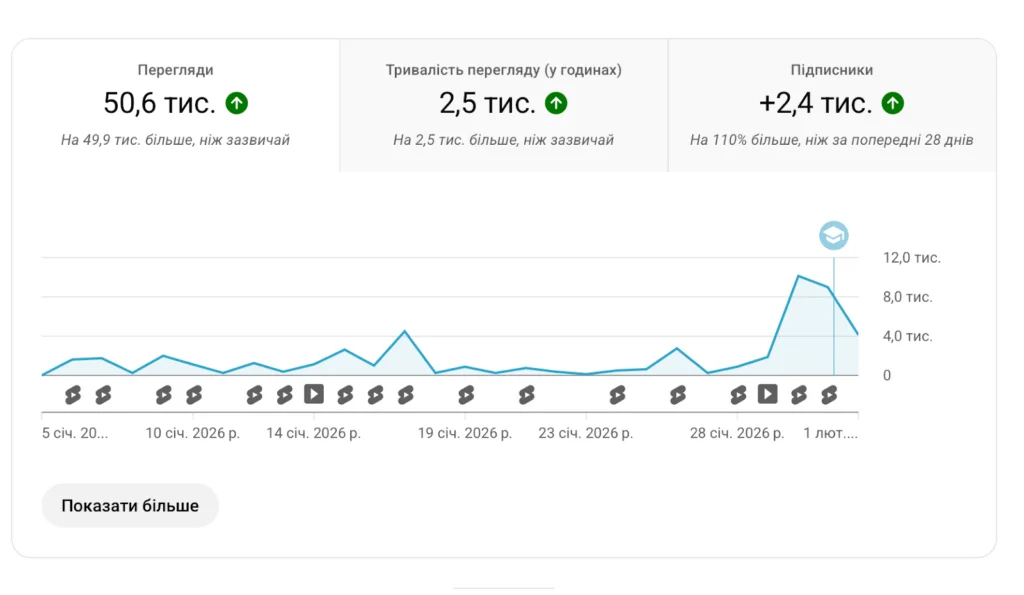Open the Тривалість перегляду (у годинах) tab
Viewport: 1024px width, 595px height.
point(504,105)
